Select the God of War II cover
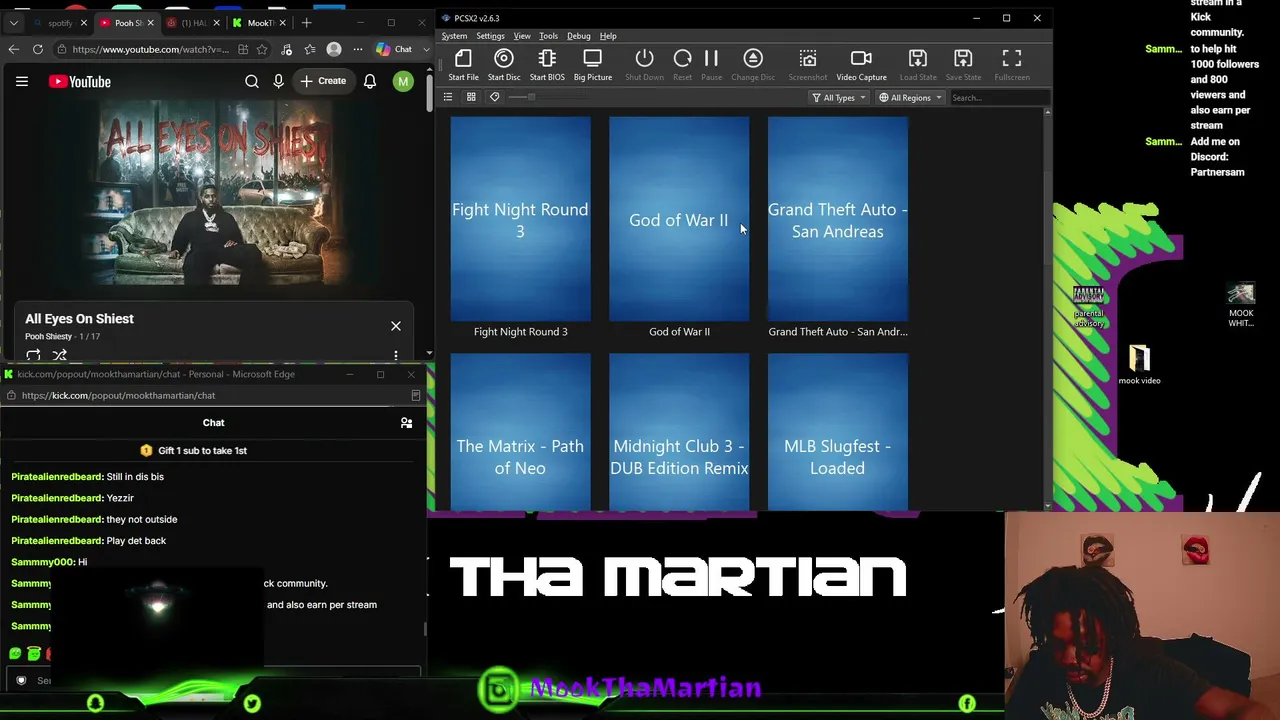Screen dimensions: 1280x720 click(679, 219)
